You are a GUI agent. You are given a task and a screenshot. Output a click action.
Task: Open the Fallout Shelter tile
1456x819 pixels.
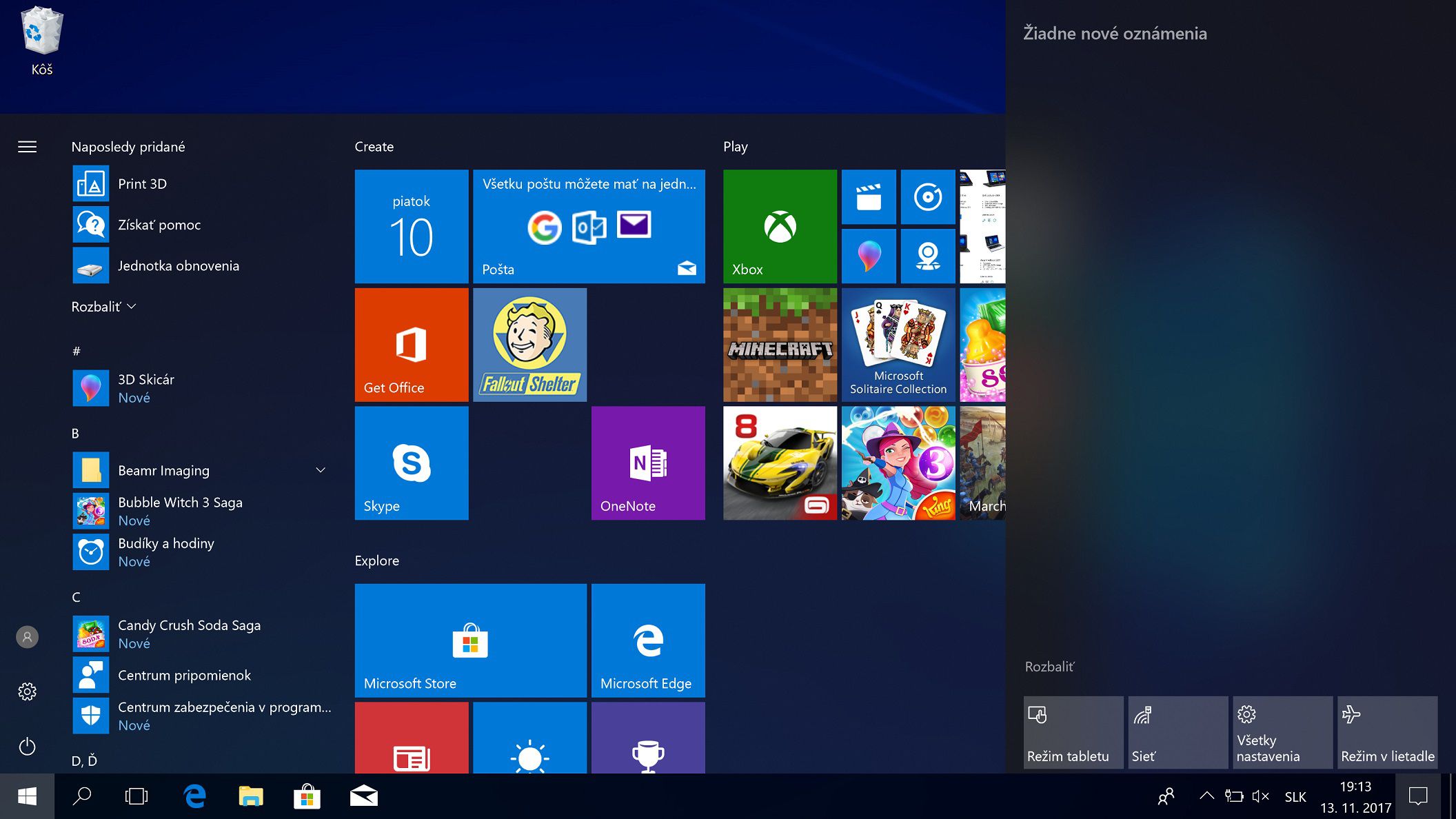coord(529,345)
